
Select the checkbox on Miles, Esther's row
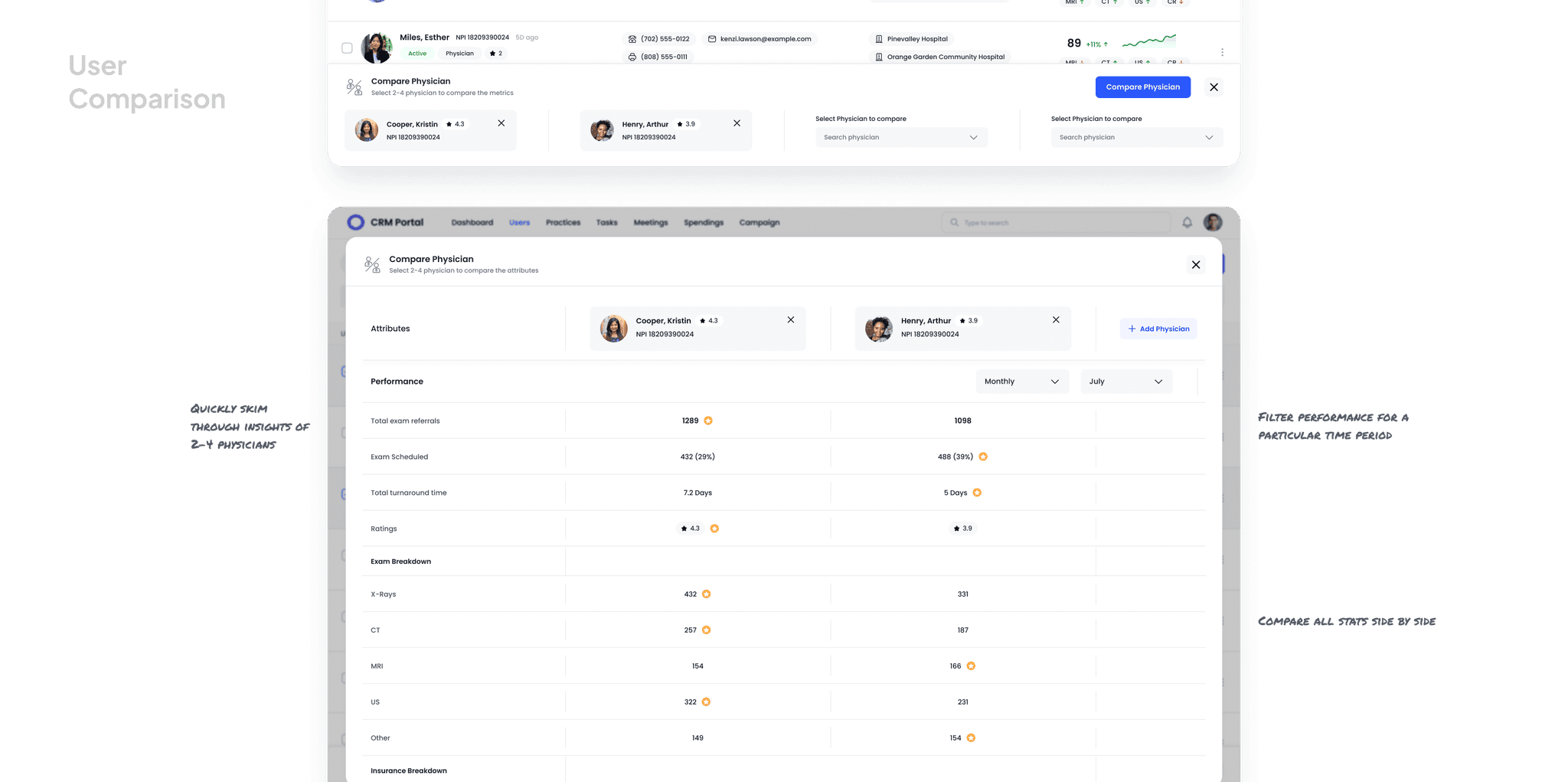347,47
